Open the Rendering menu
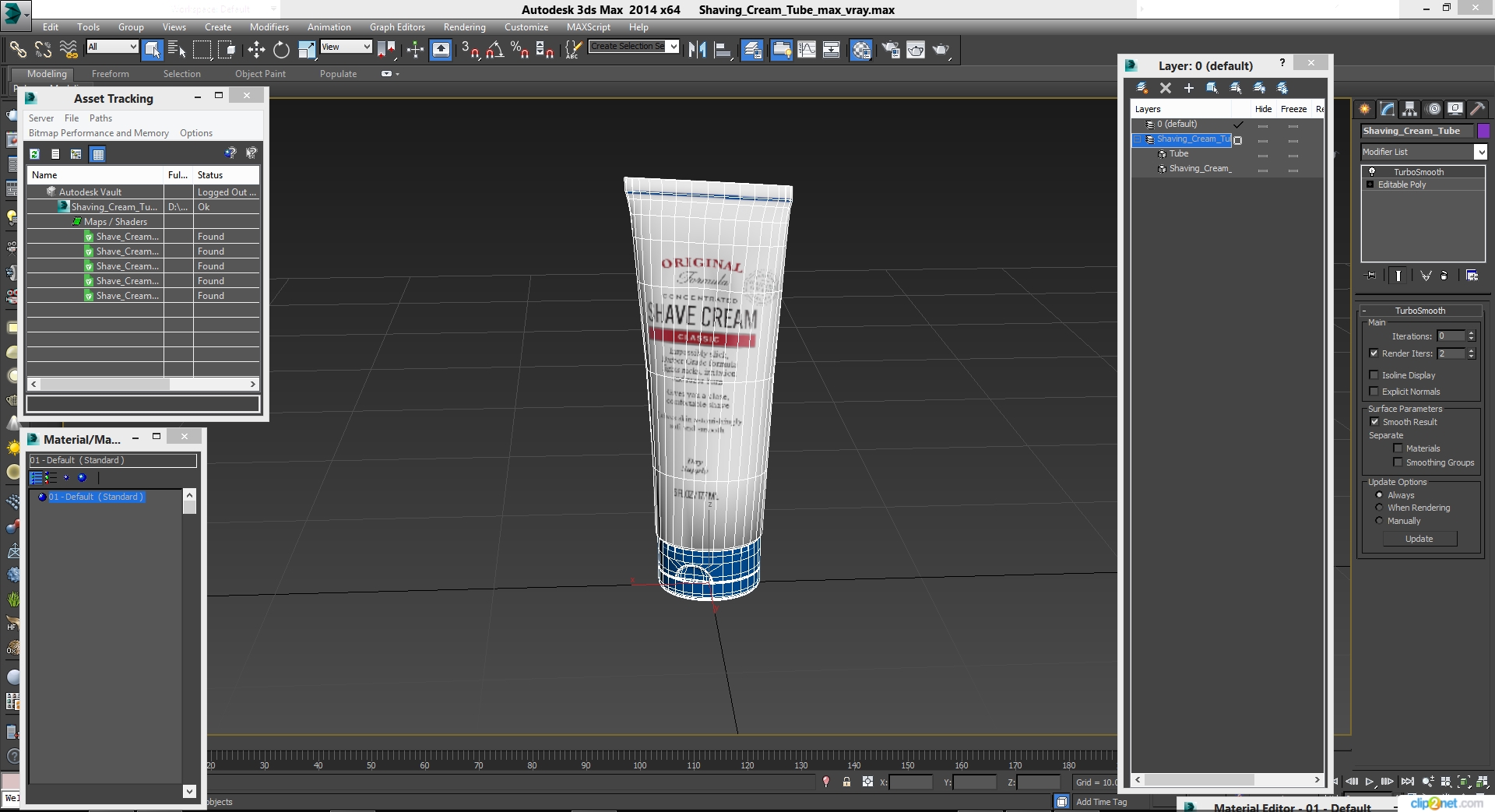1495x812 pixels. point(464,26)
